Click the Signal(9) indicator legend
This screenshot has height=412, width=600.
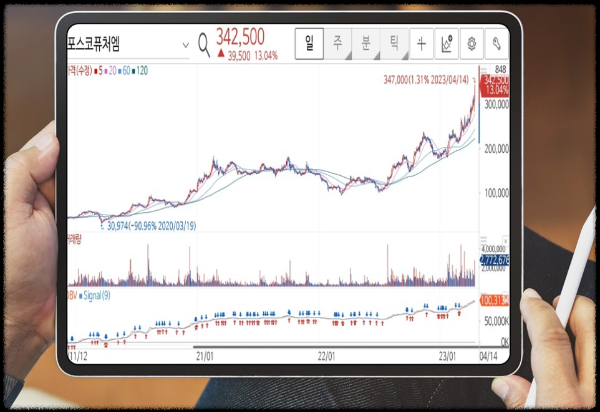click(95, 295)
